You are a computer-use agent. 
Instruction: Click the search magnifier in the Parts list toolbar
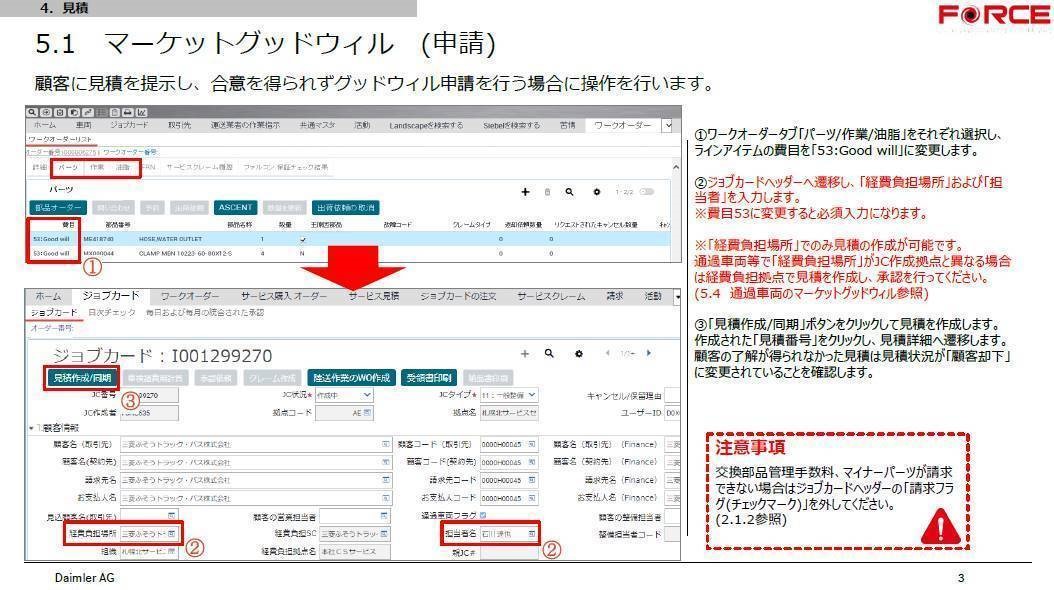tap(569, 191)
